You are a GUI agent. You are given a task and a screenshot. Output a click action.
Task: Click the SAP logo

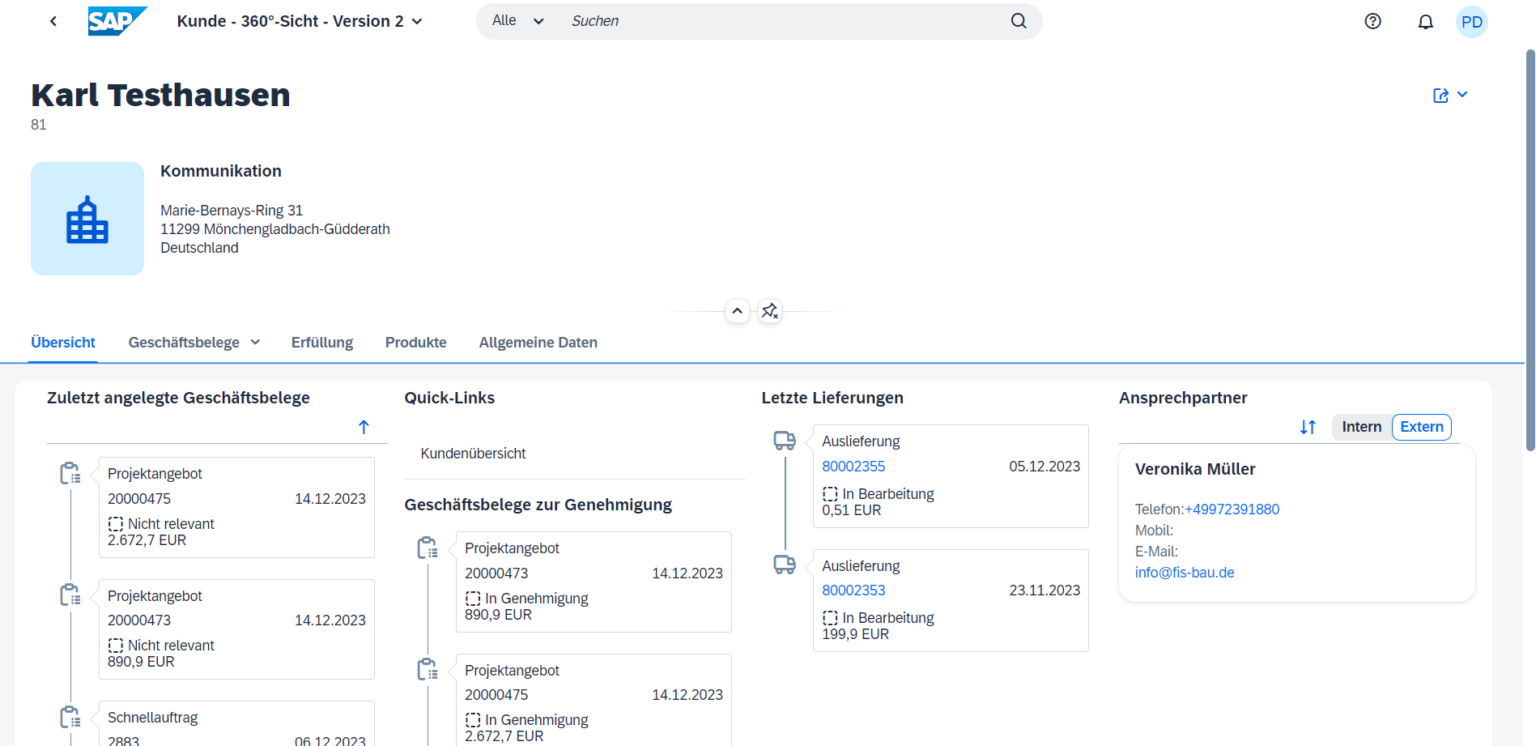[x=117, y=21]
